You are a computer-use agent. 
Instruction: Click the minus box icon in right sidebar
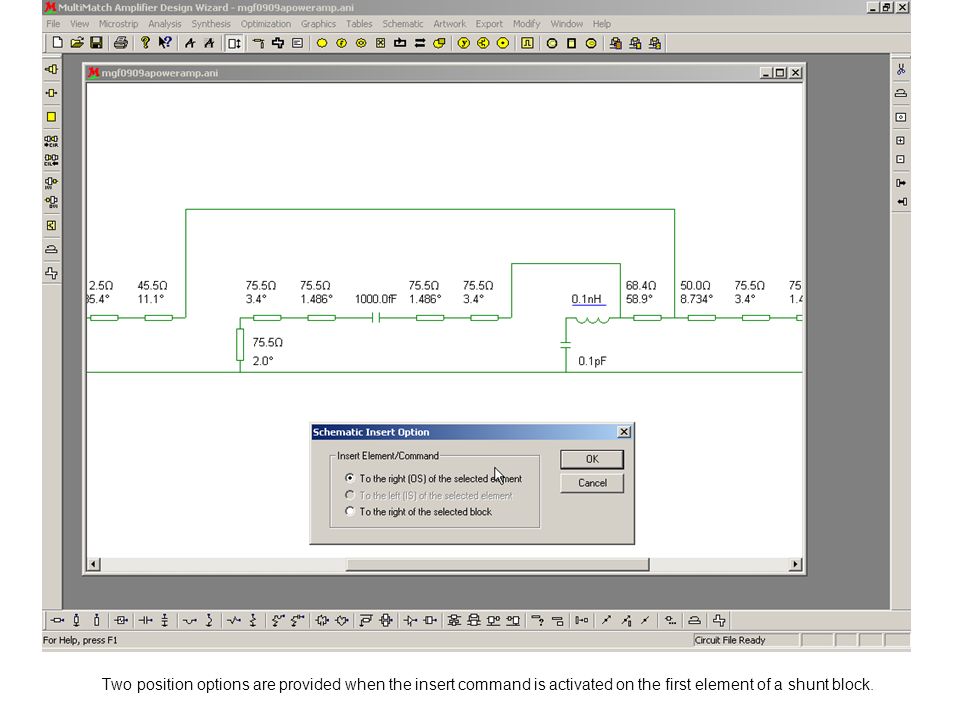(x=901, y=159)
